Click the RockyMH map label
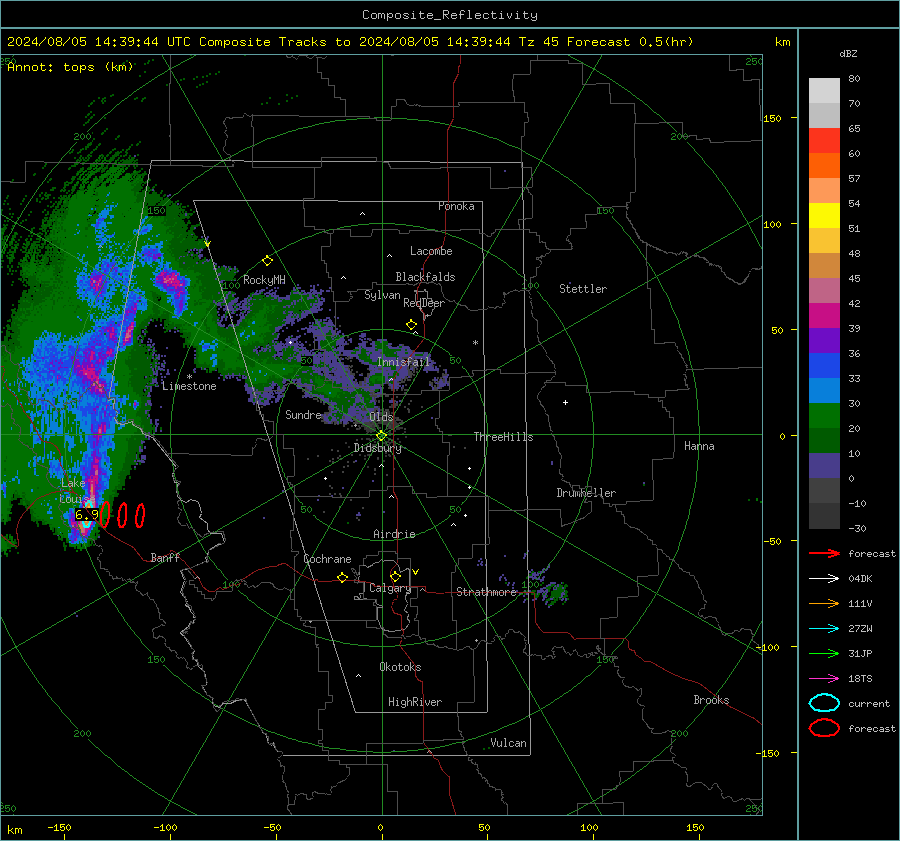The height and width of the screenshot is (841, 900). [264, 280]
